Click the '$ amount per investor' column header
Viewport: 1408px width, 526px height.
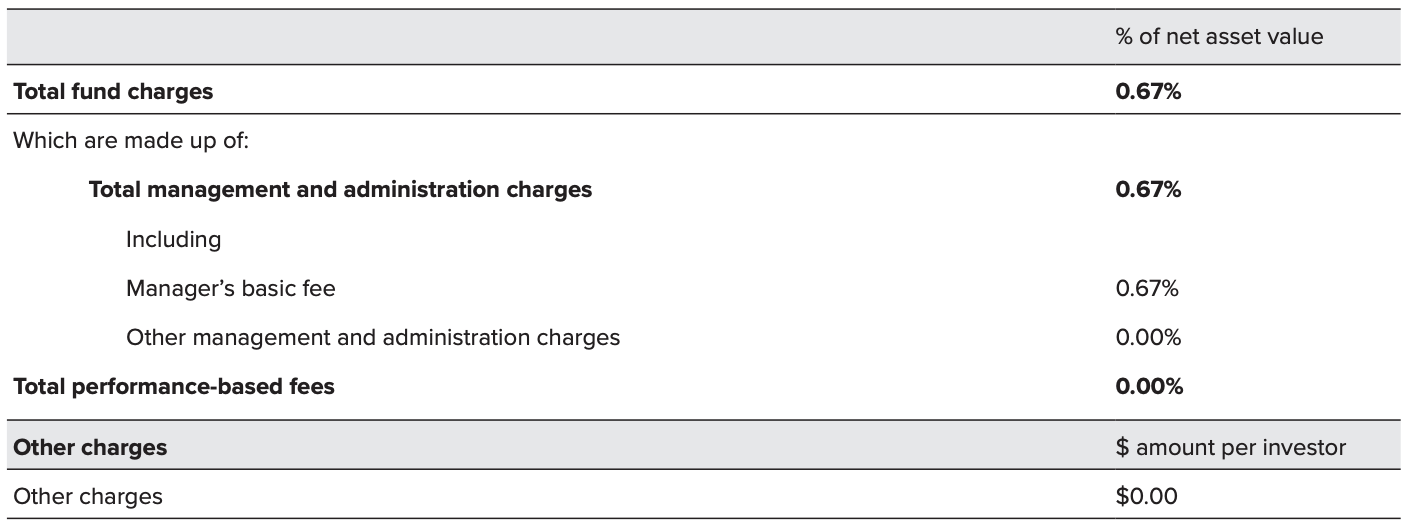tap(1230, 447)
